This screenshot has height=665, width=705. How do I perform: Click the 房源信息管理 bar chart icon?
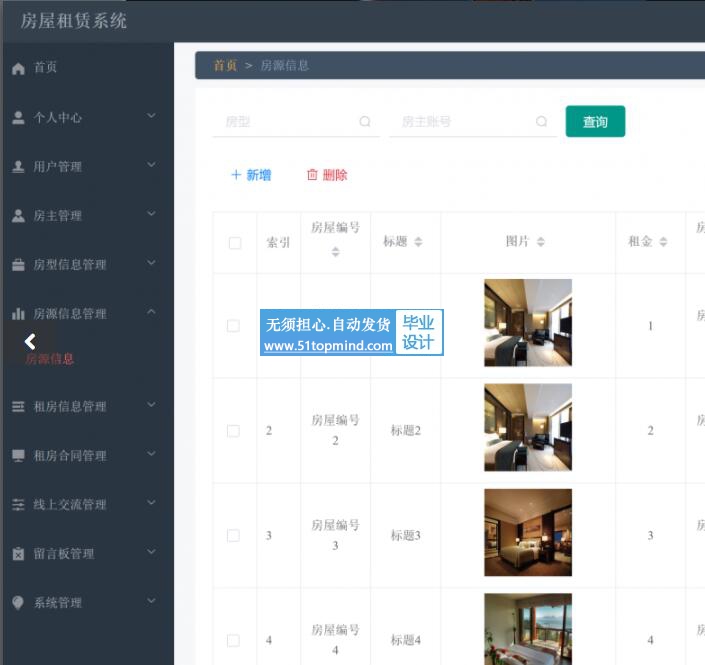(18, 313)
